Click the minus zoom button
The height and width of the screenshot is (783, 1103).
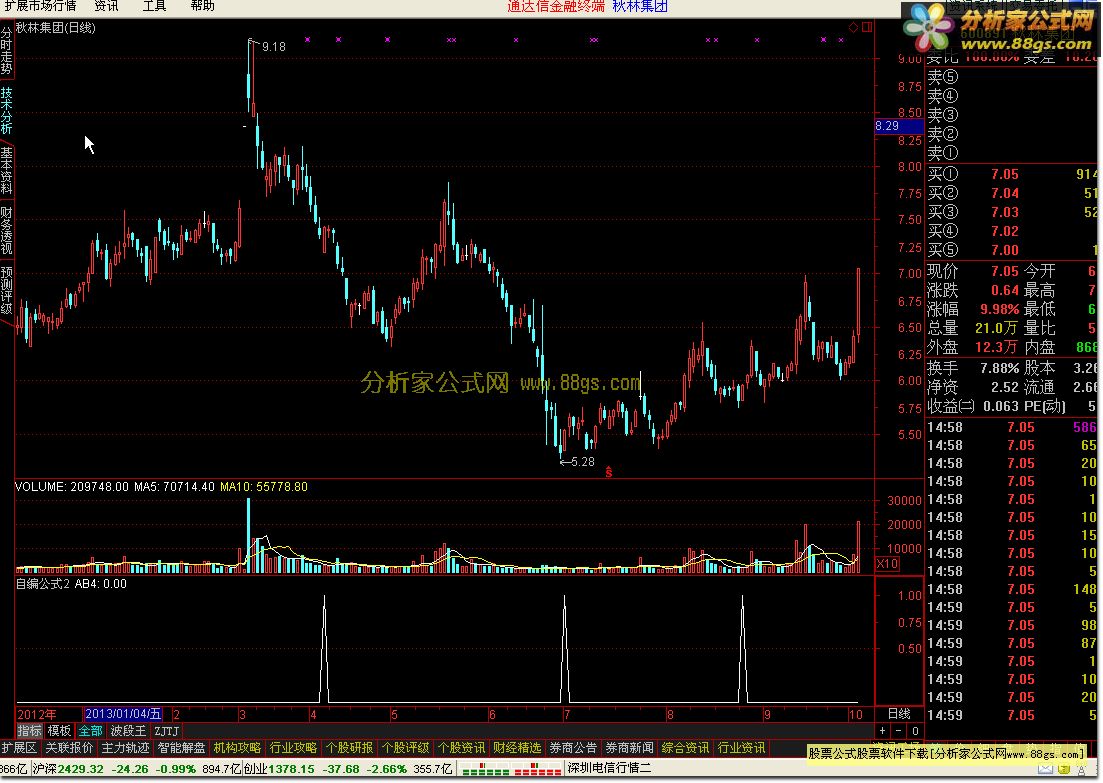pyautogui.click(x=898, y=731)
